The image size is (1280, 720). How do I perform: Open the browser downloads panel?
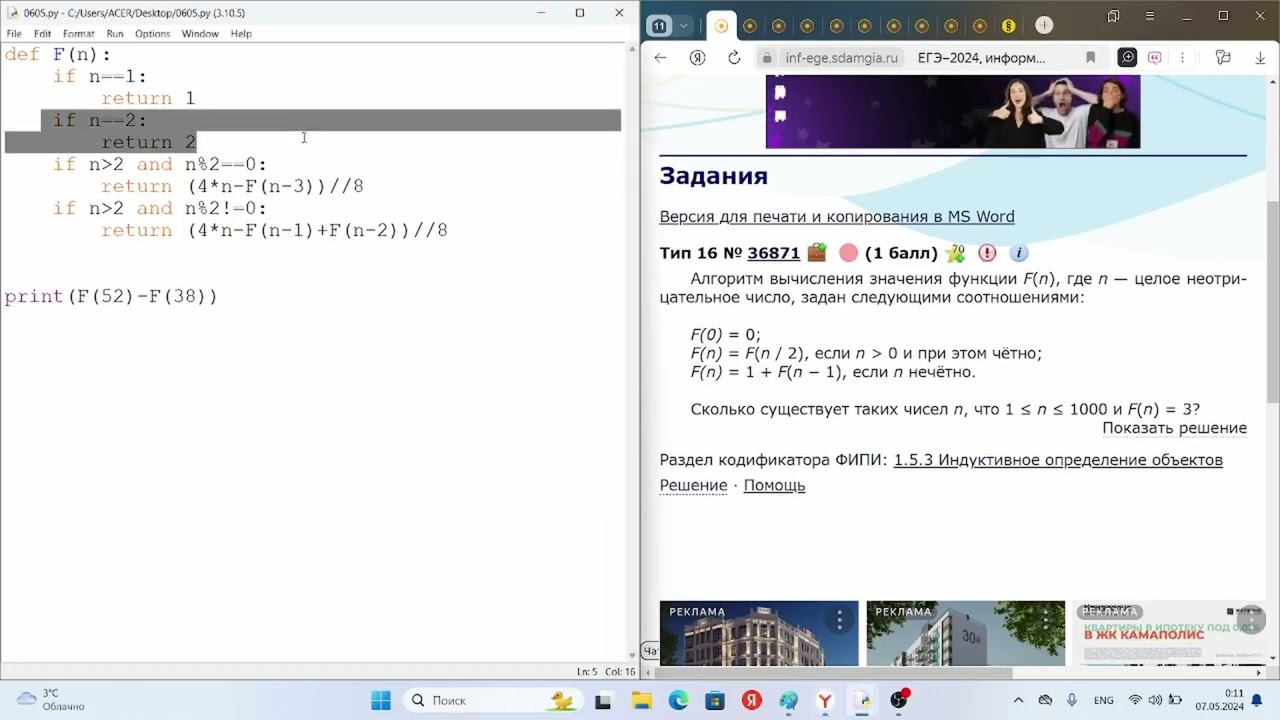click(1261, 58)
